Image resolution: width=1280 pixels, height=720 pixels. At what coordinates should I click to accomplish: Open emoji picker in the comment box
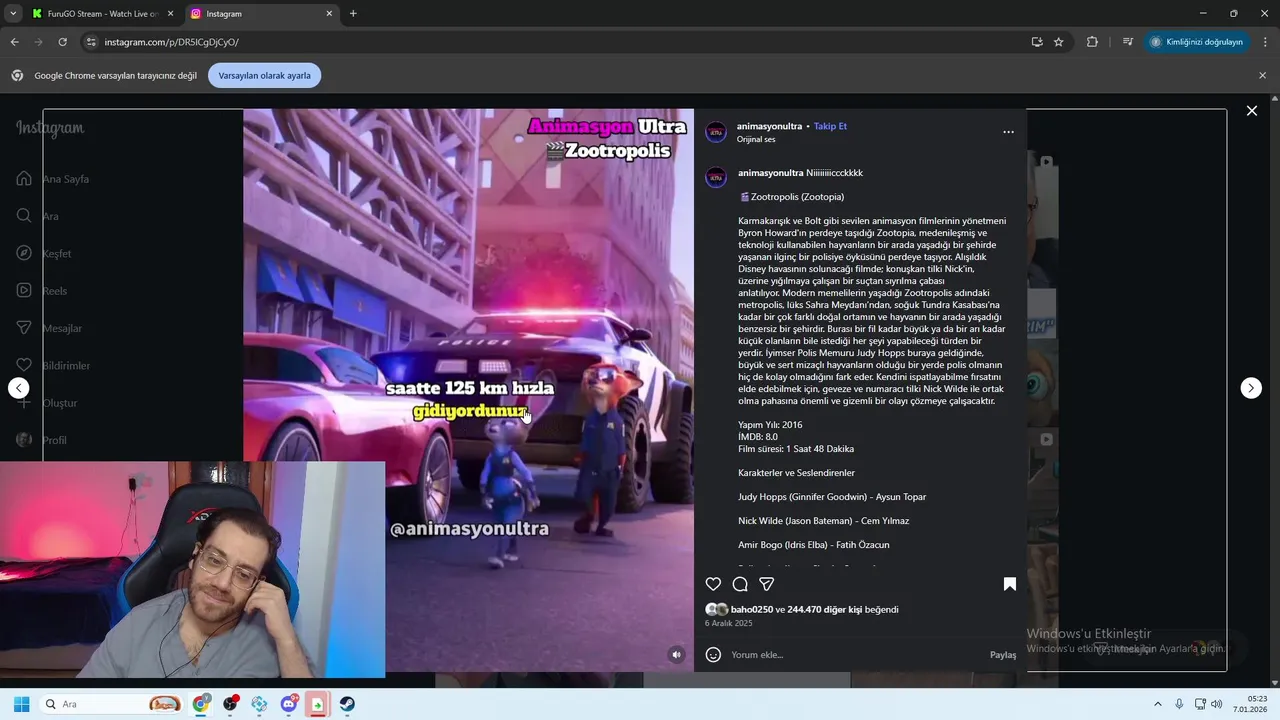pyautogui.click(x=713, y=655)
